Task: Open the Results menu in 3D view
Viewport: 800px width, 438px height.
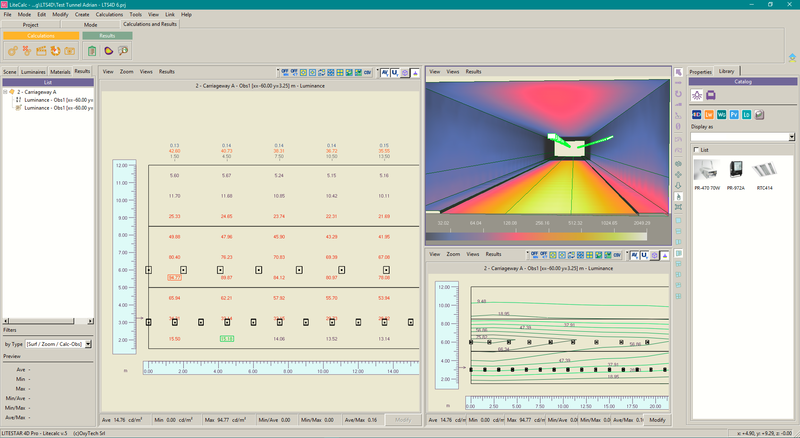Action: click(x=473, y=71)
